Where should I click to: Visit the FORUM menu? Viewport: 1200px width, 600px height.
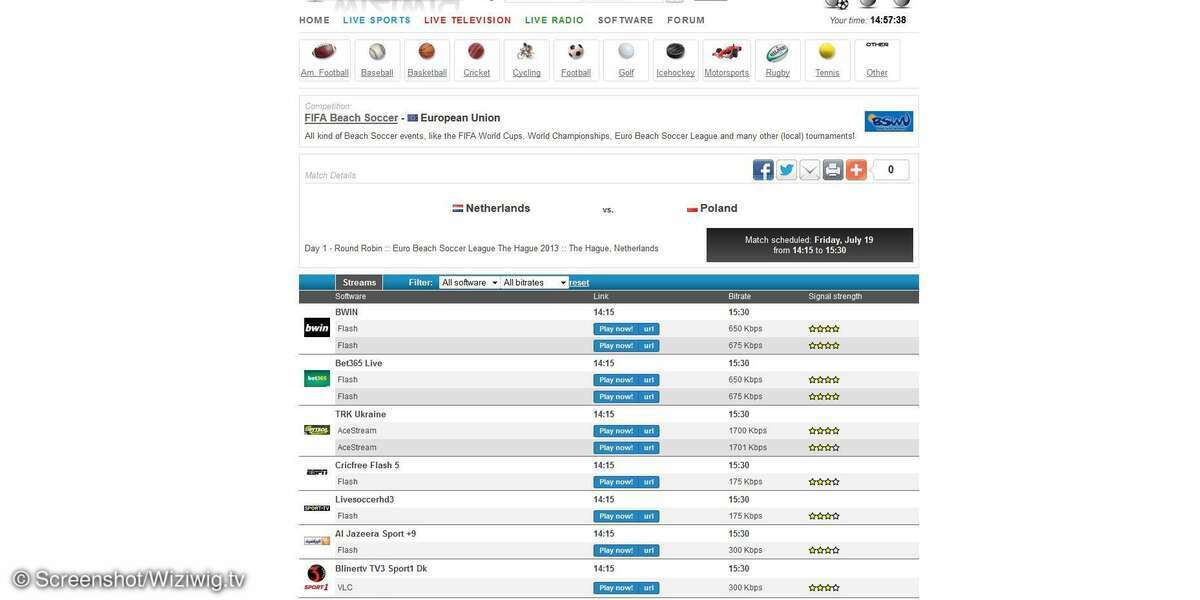(x=686, y=20)
